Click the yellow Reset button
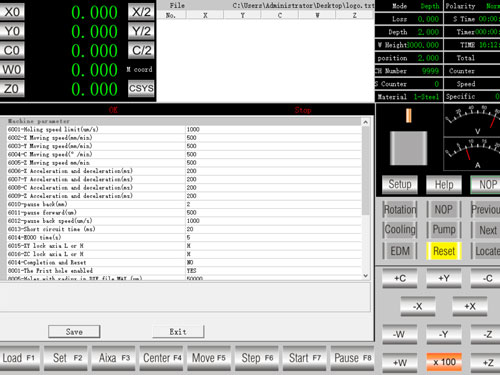The image size is (500, 375). pyautogui.click(x=444, y=251)
